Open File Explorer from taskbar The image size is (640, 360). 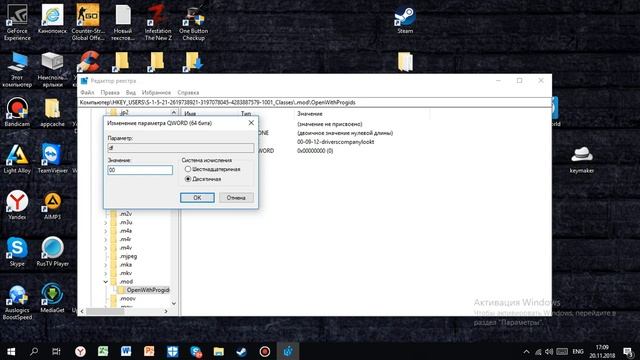(218, 351)
